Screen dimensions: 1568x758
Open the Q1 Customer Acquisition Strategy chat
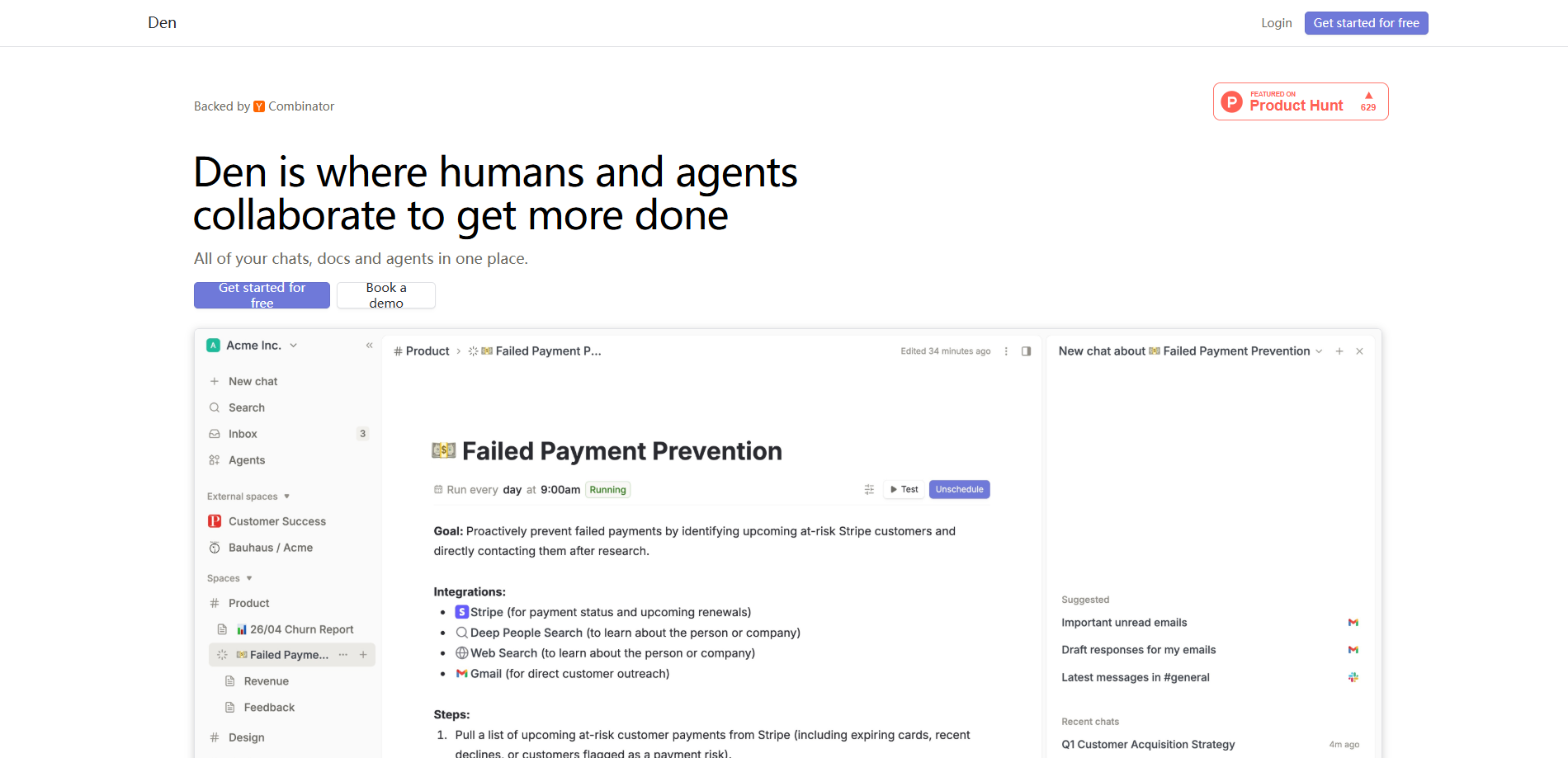[x=1148, y=744]
